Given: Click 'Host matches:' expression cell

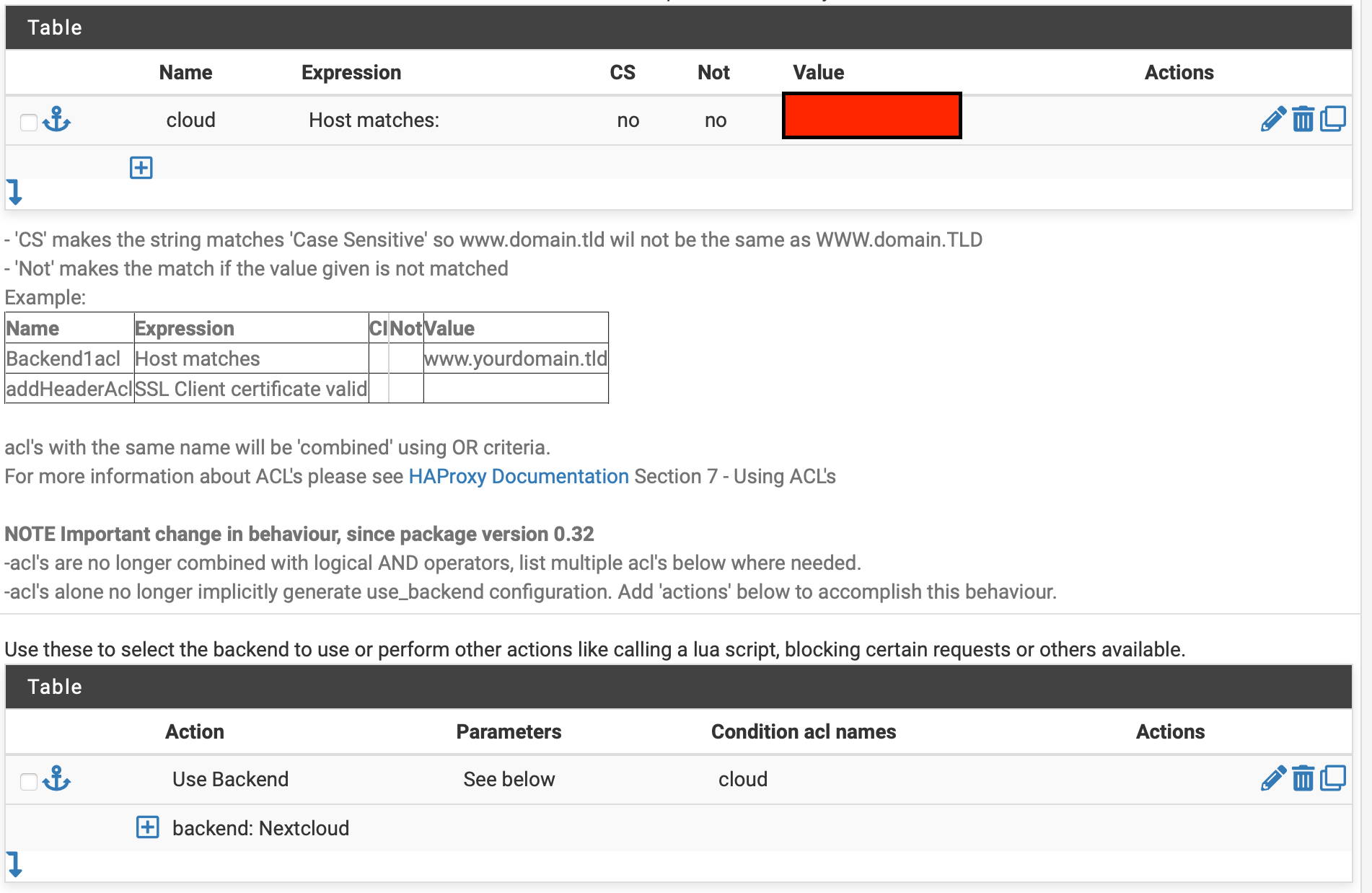Looking at the screenshot, I should point(374,120).
